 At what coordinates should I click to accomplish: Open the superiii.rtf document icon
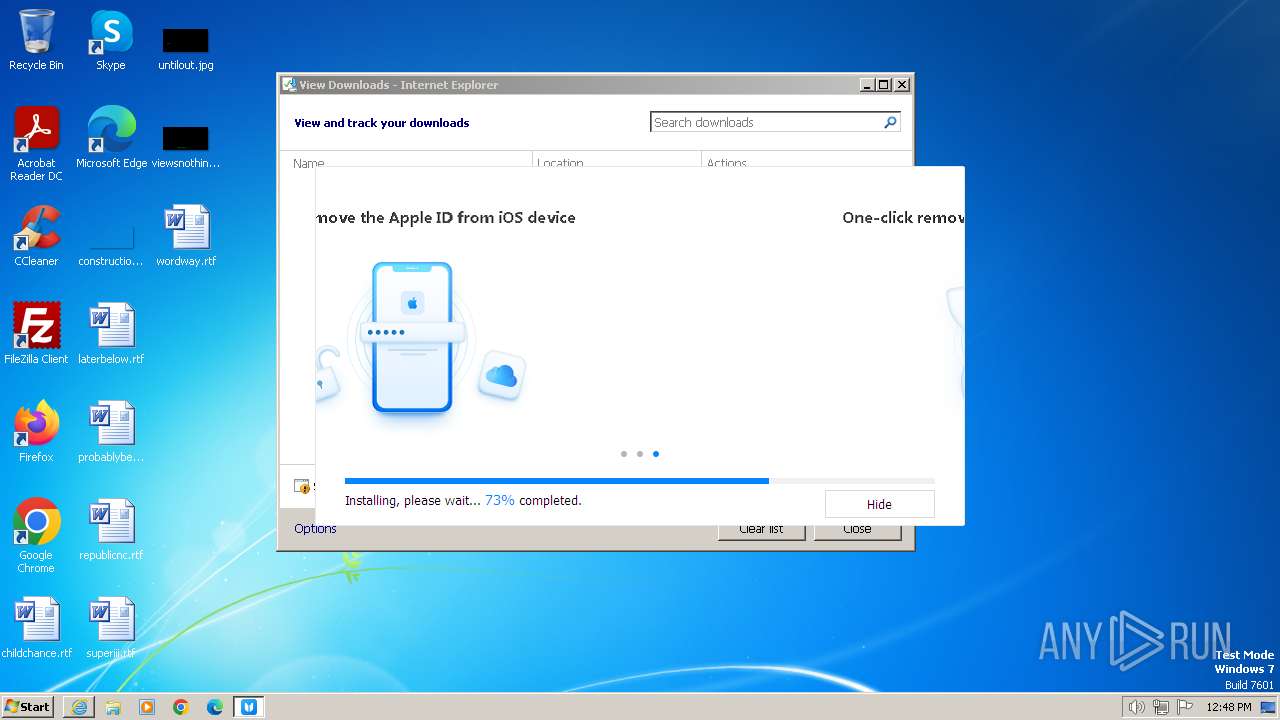click(111, 627)
